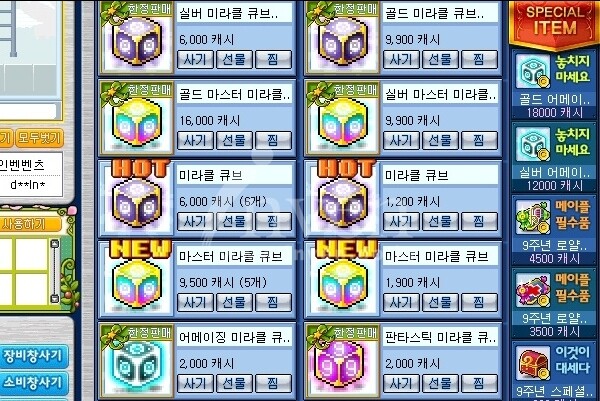This screenshot has height=401, width=600.
Task: Open the 소비창사기 tab
Action: (x=33, y=383)
